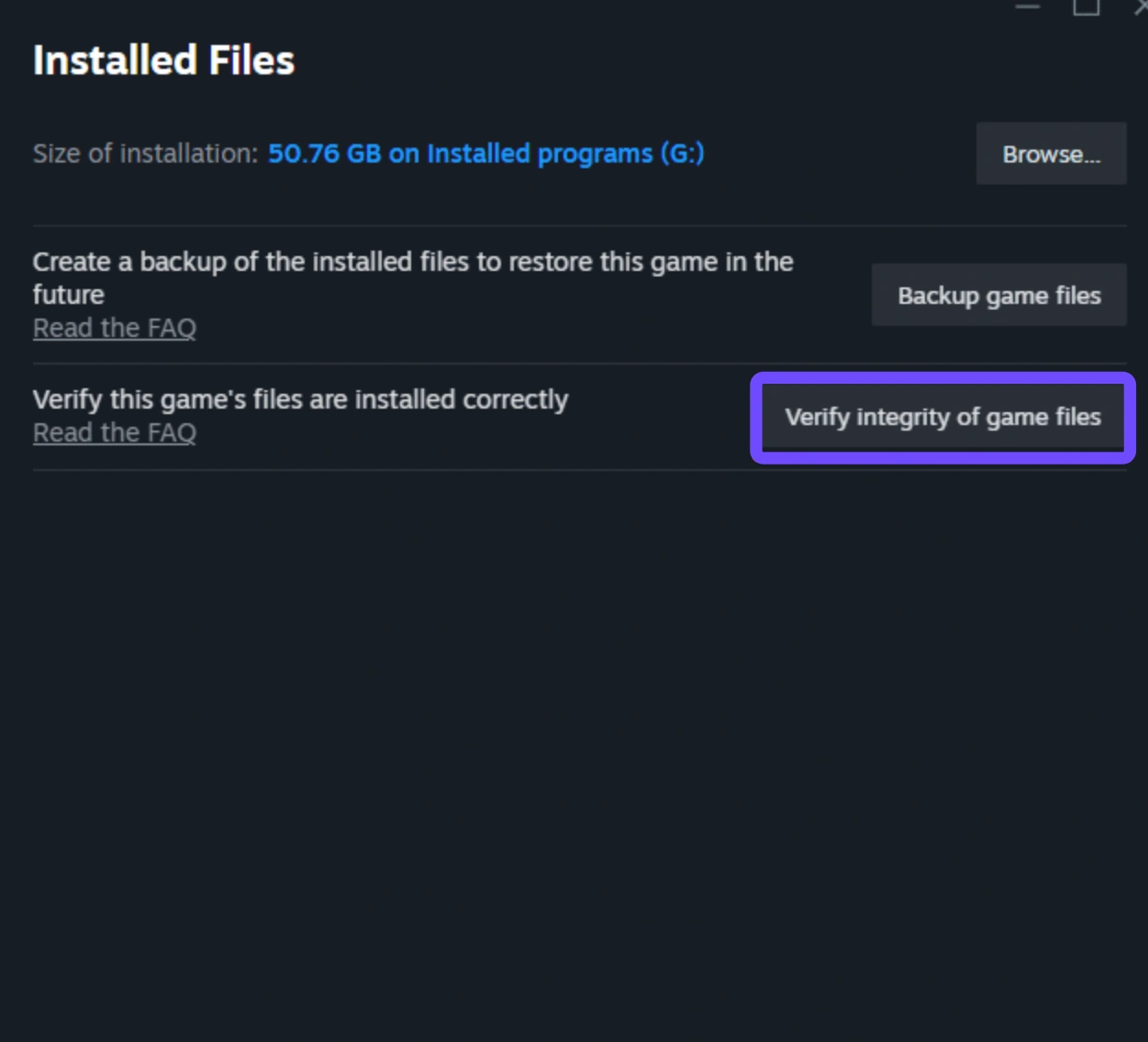Close the properties window
1148x1042 pixels.
(x=1141, y=6)
